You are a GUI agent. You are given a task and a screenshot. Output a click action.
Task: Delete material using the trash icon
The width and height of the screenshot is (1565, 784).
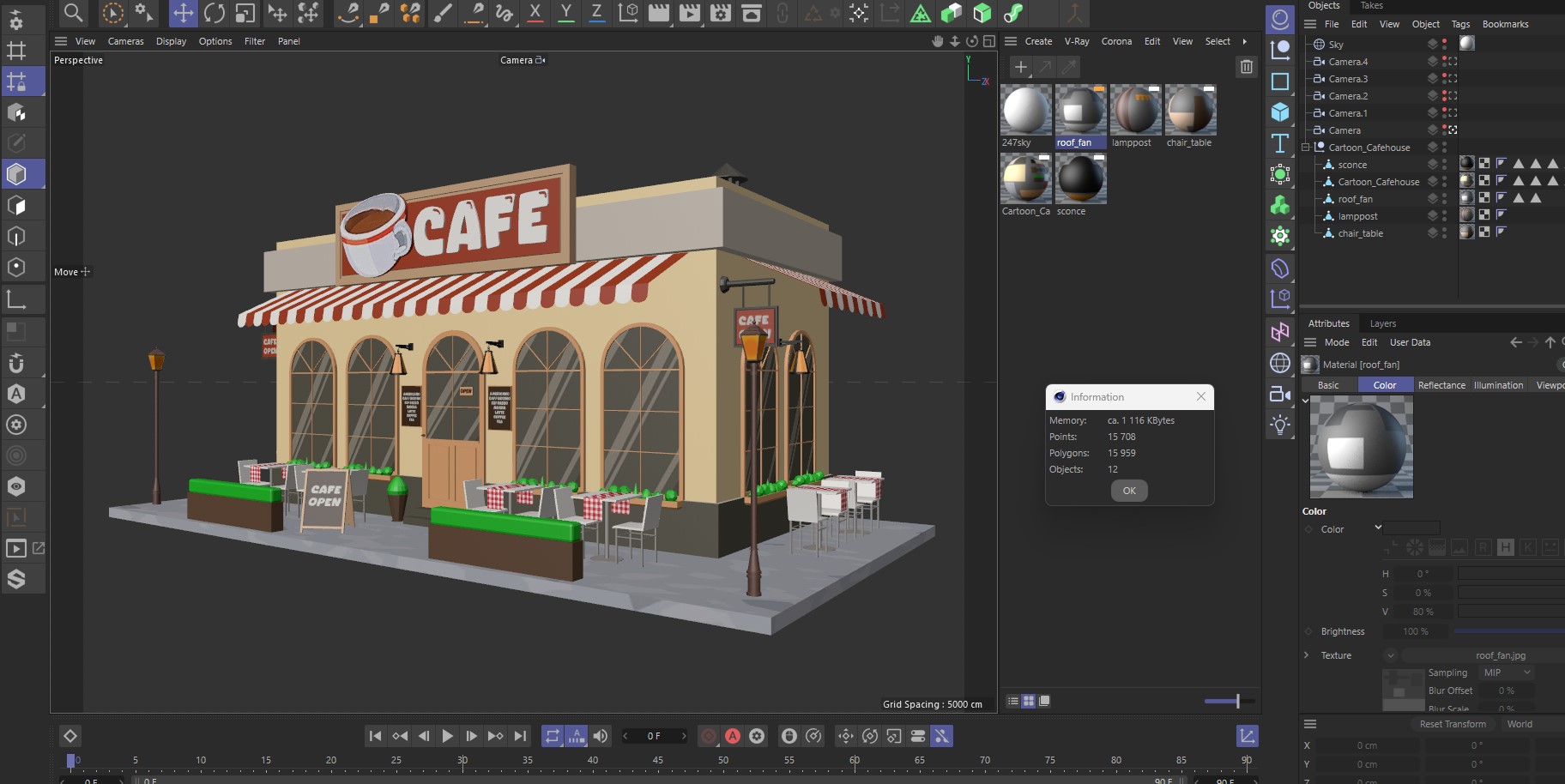click(1247, 67)
